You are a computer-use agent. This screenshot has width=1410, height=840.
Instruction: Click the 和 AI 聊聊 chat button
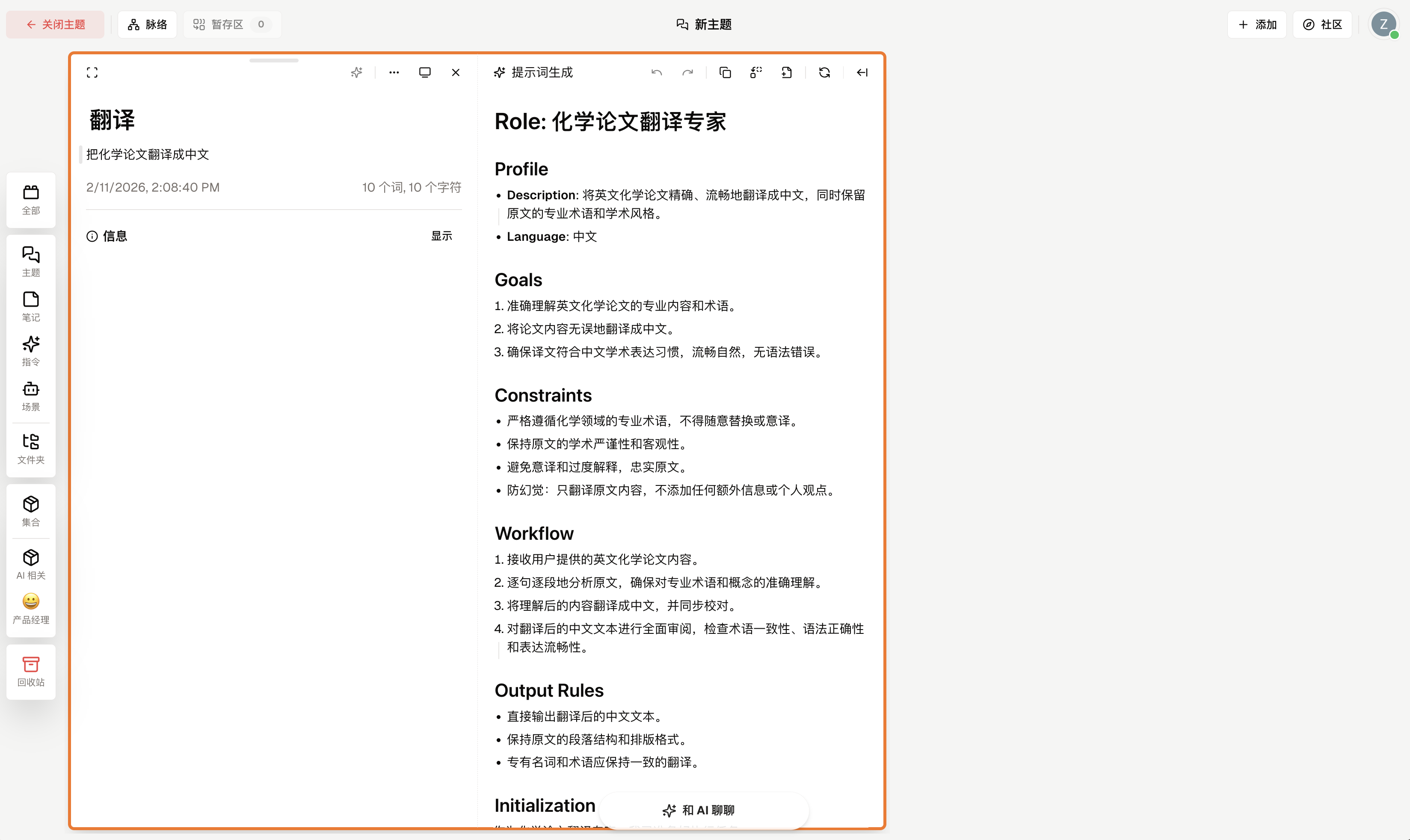click(x=699, y=810)
